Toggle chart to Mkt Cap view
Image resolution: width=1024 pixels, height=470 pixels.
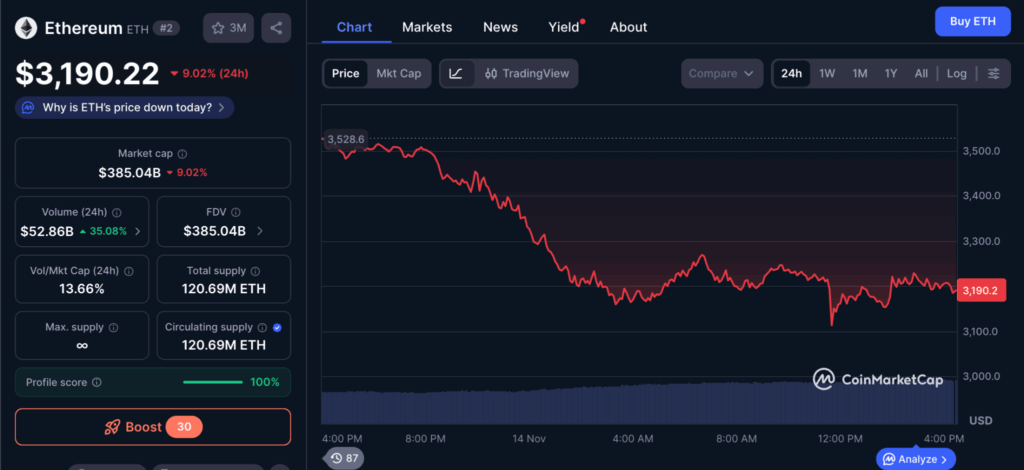point(398,73)
